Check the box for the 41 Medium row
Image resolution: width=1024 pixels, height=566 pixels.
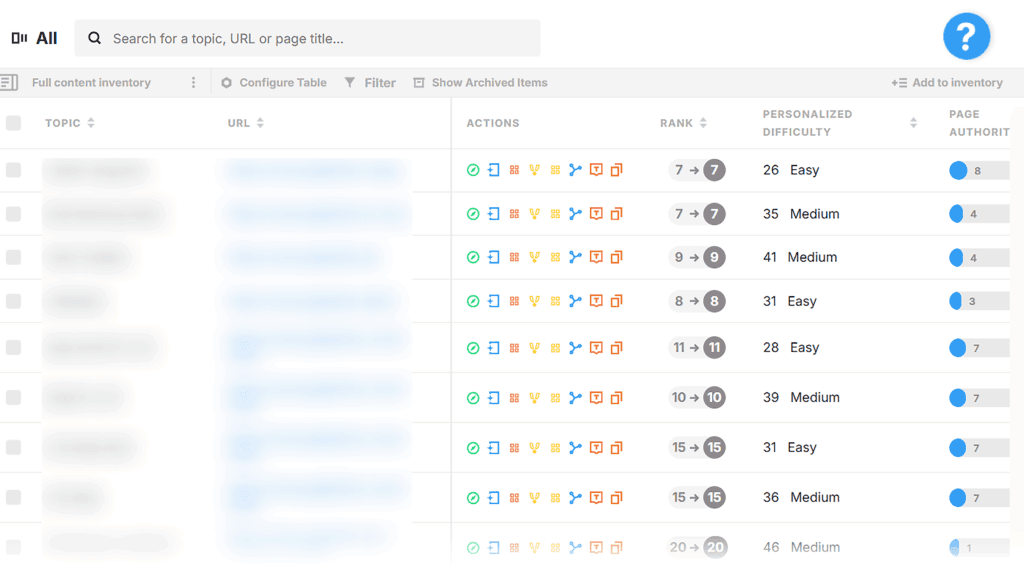click(13, 257)
